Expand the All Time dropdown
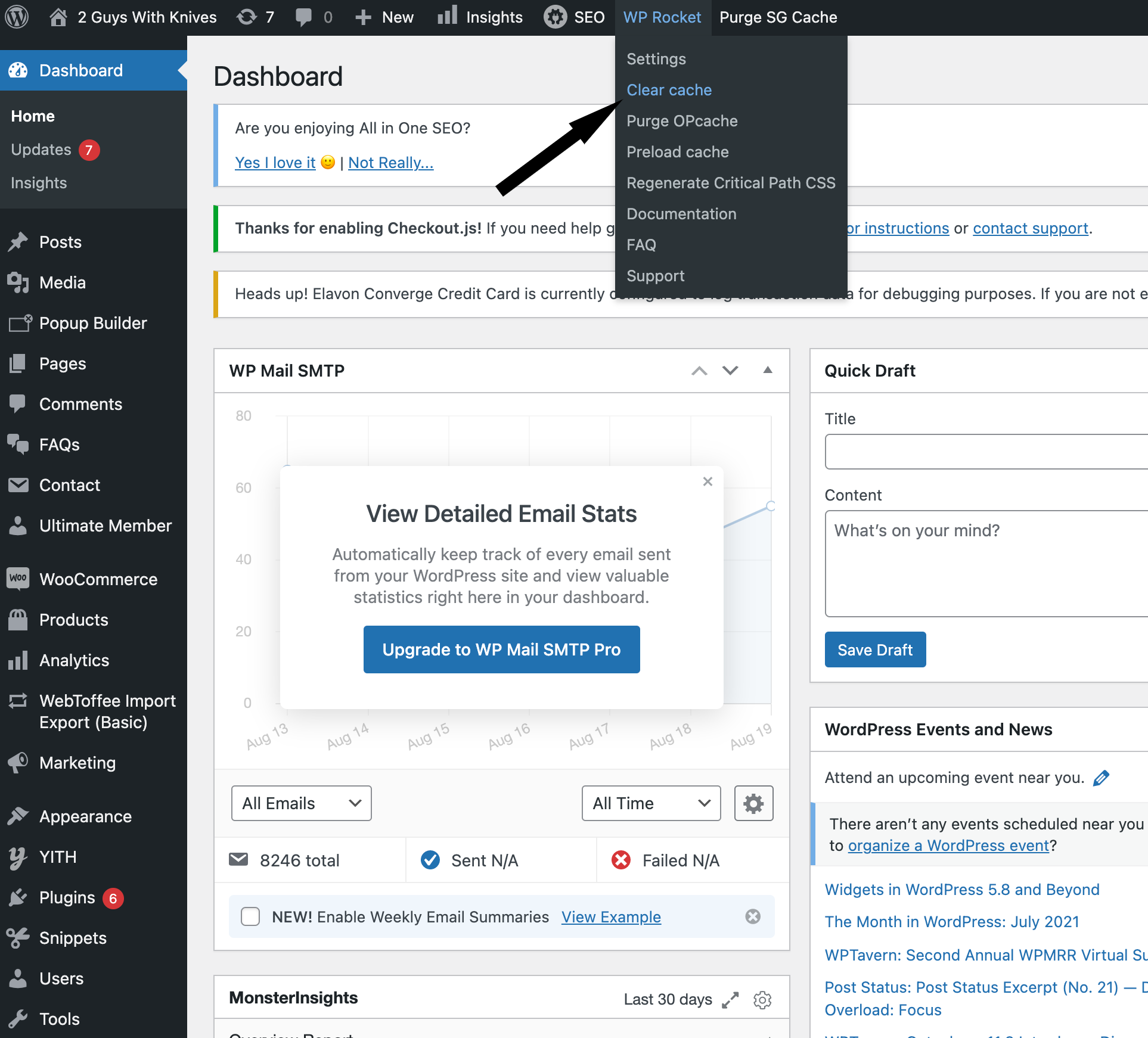Image resolution: width=1148 pixels, height=1038 pixels. [651, 803]
